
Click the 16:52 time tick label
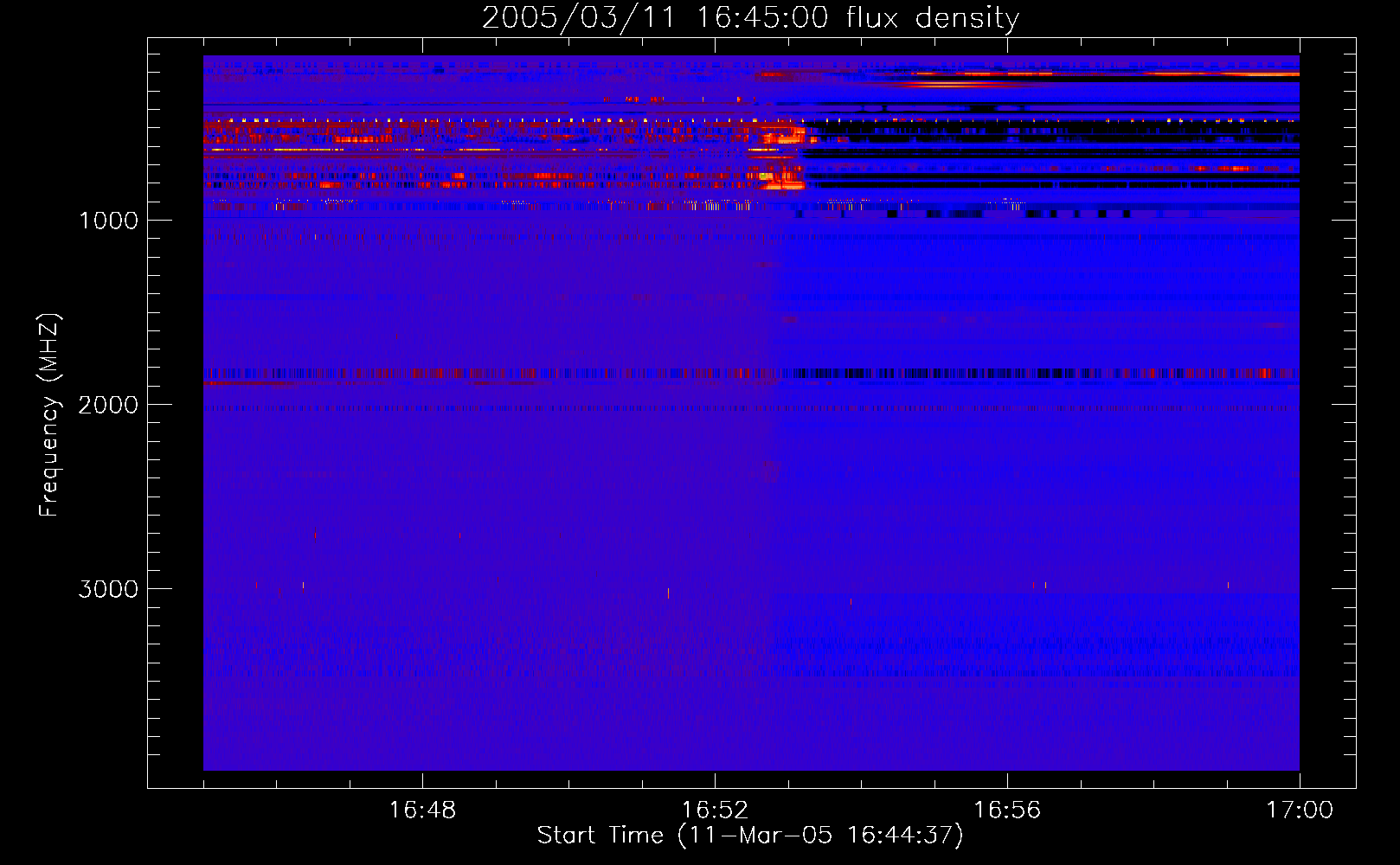tap(715, 811)
